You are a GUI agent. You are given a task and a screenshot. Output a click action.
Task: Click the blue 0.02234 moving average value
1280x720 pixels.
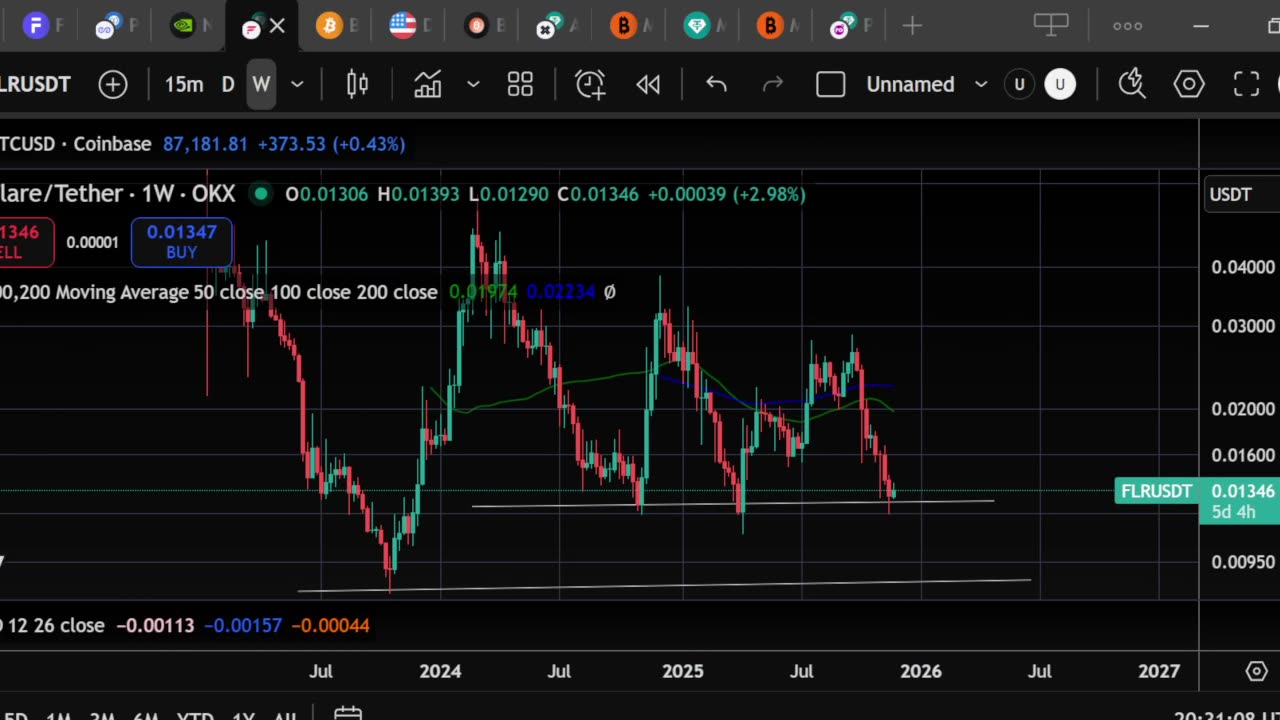(x=560, y=292)
